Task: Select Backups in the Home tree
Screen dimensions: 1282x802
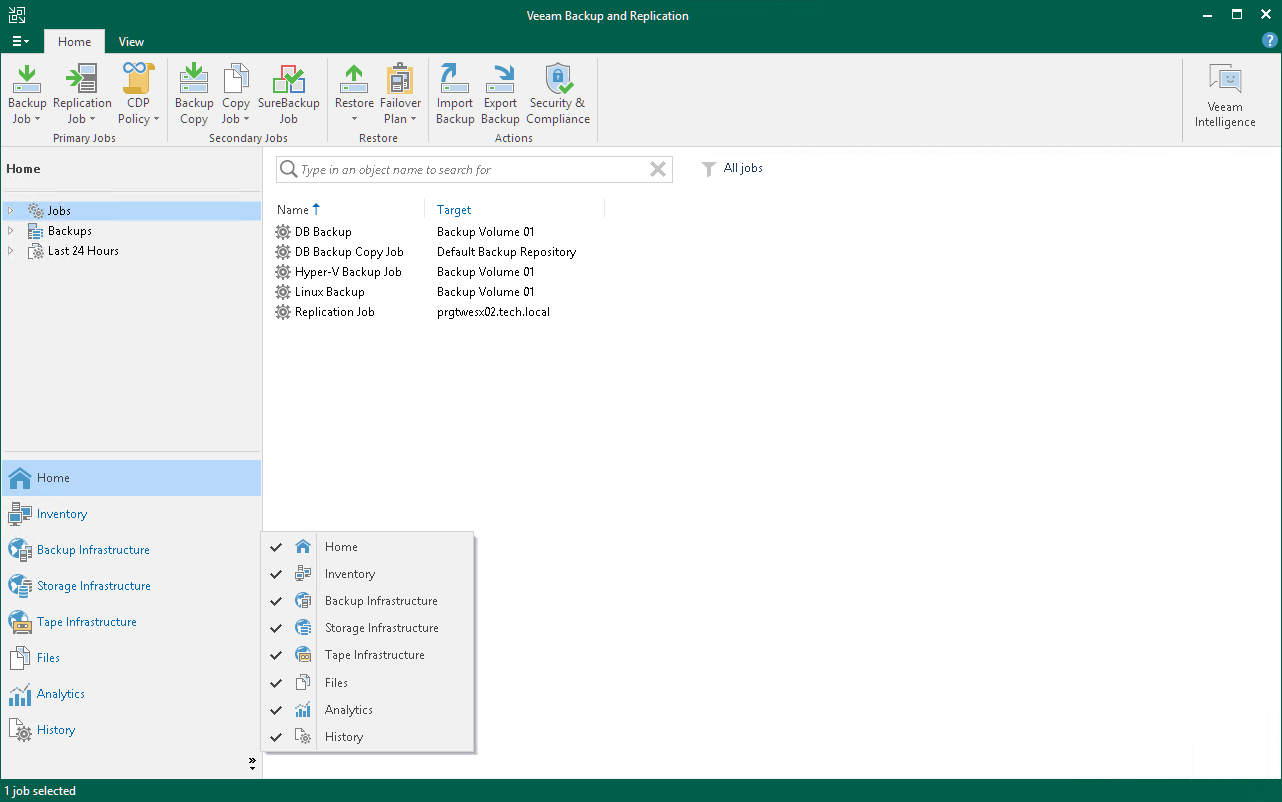Action: coord(70,231)
